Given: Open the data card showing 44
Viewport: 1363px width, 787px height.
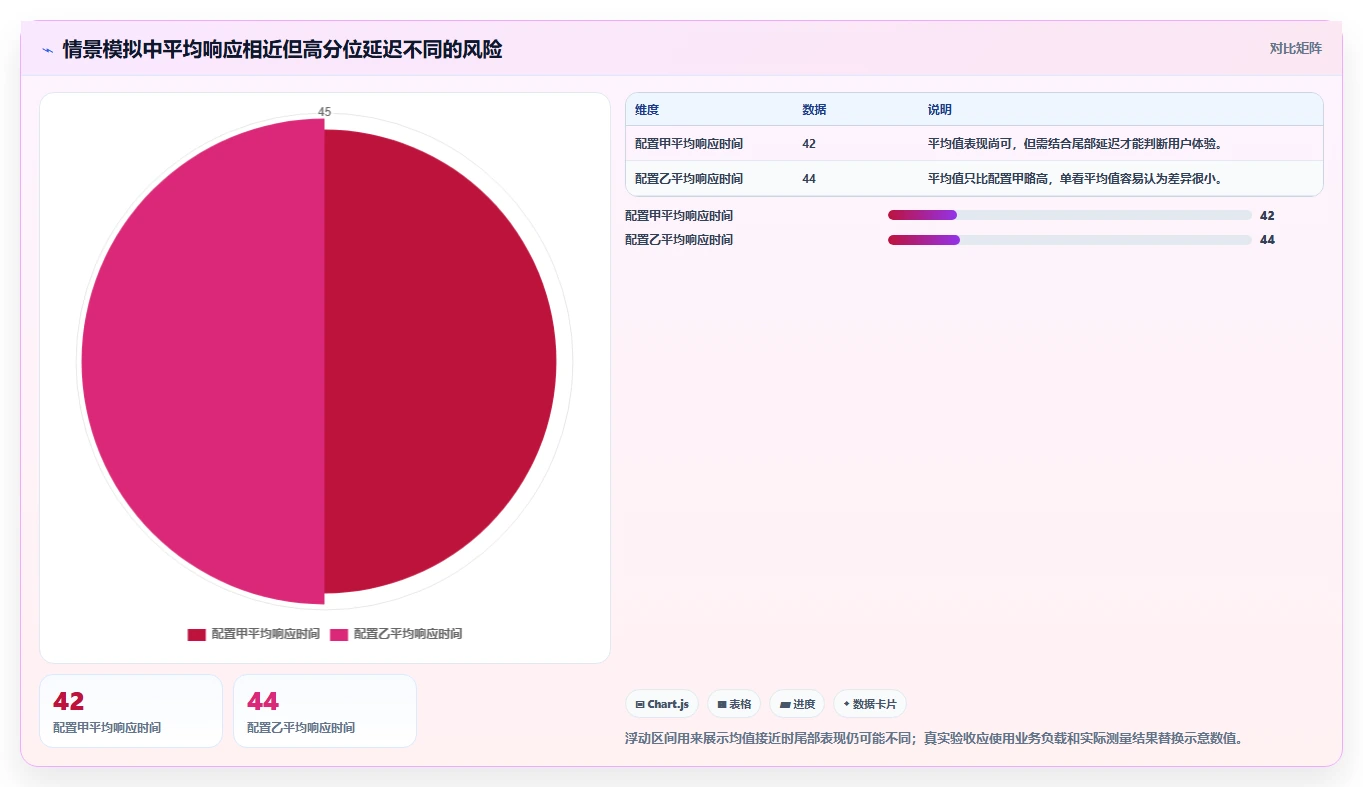Looking at the screenshot, I should click(x=325, y=711).
